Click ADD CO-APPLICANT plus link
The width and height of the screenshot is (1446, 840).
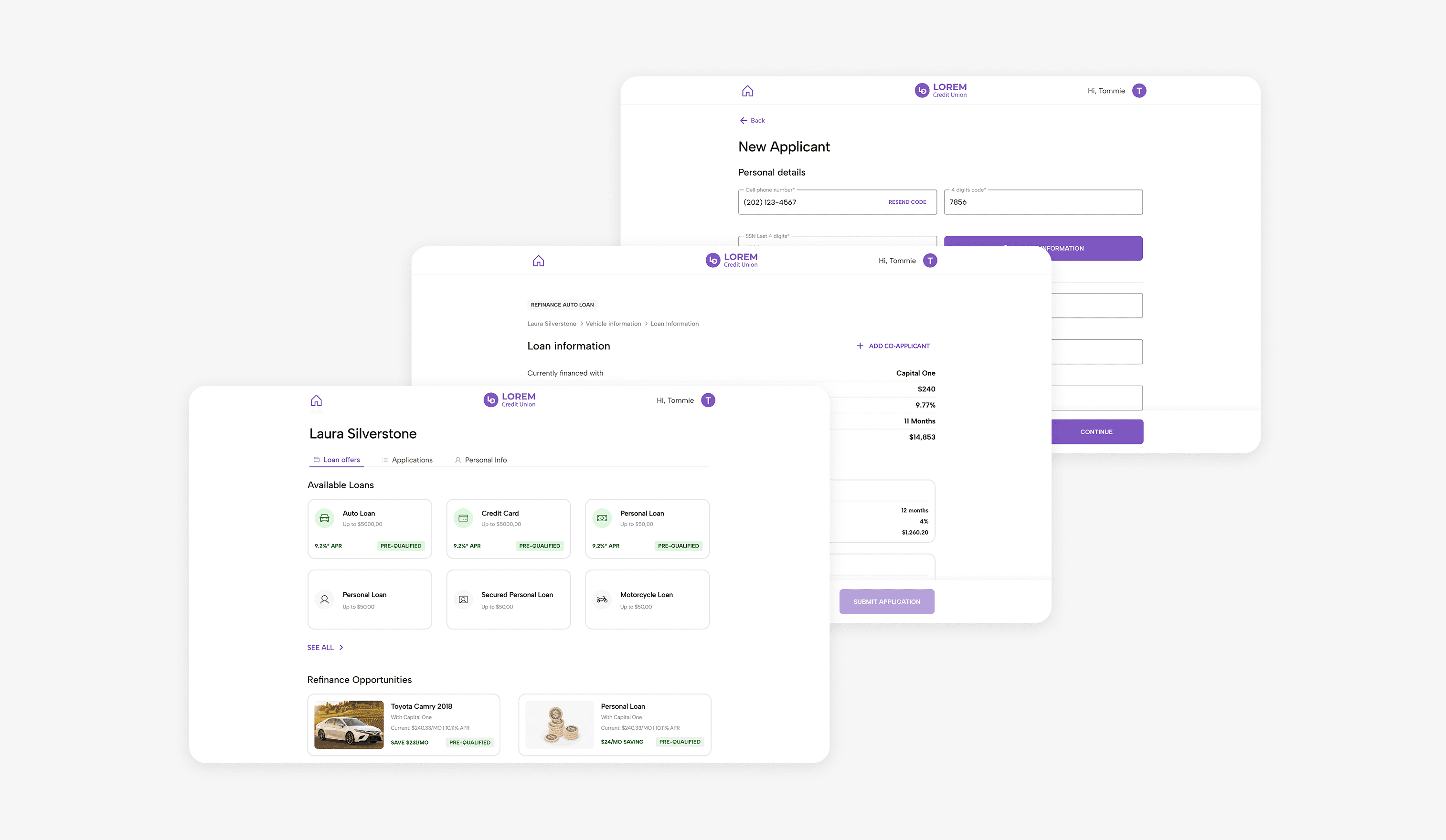[x=893, y=346]
